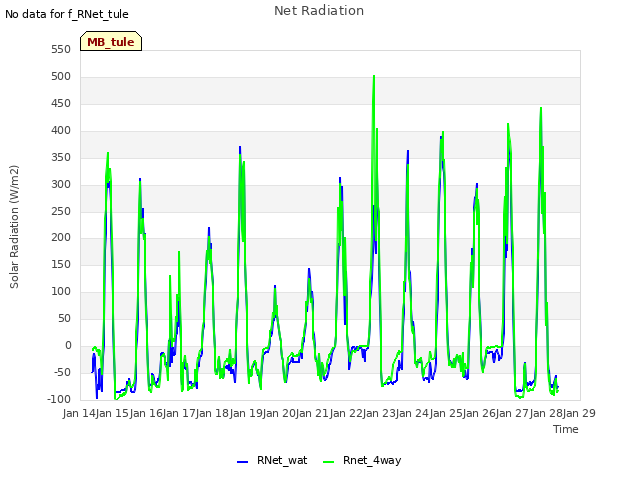Click the 150 y-axis tick label
This screenshot has width=640, height=480.
[61, 264]
